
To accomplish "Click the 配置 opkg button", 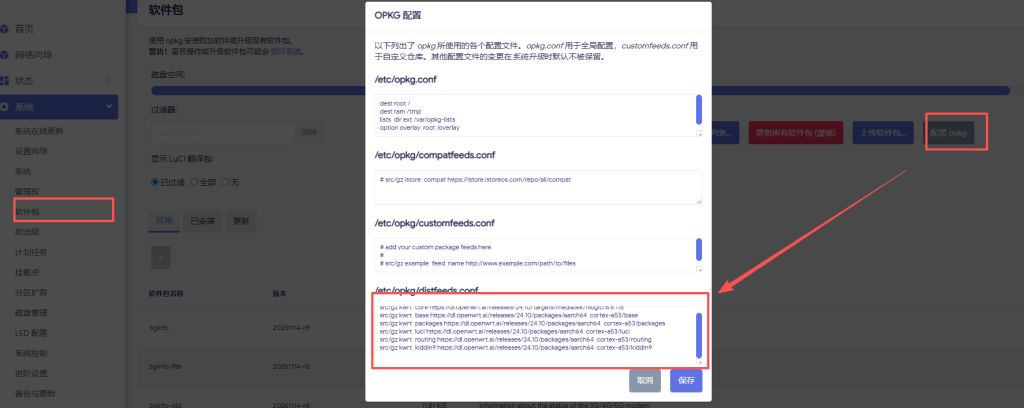I will (x=948, y=133).
